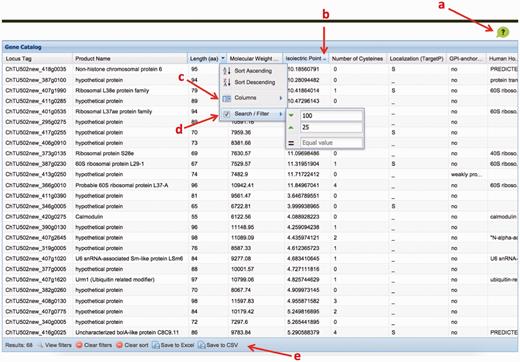Open the Length (aa) column dropdown arrow

point(223,58)
